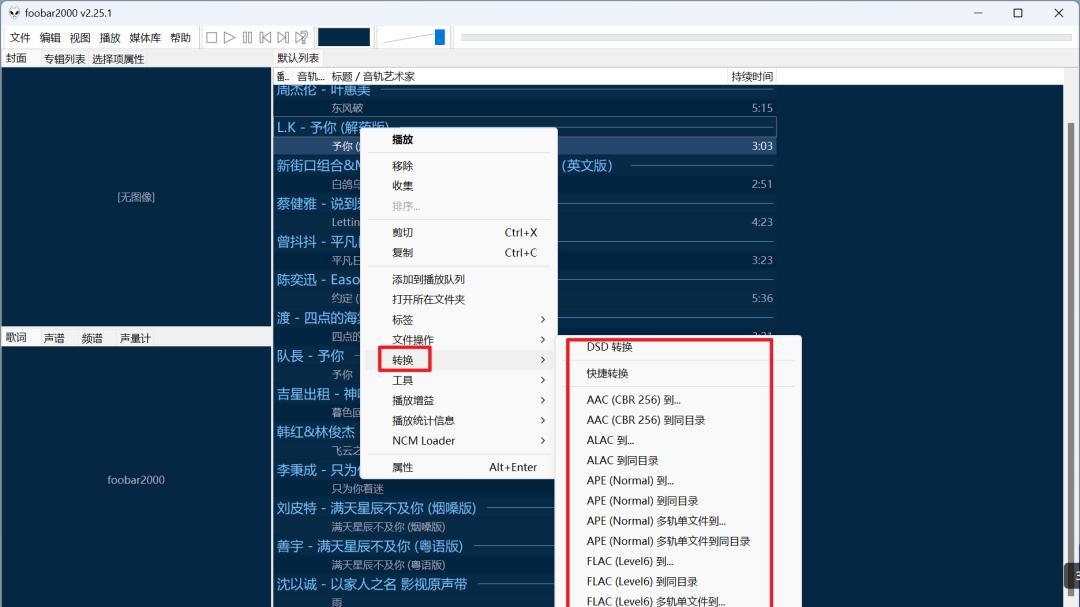Open the 视图 menu

80,37
